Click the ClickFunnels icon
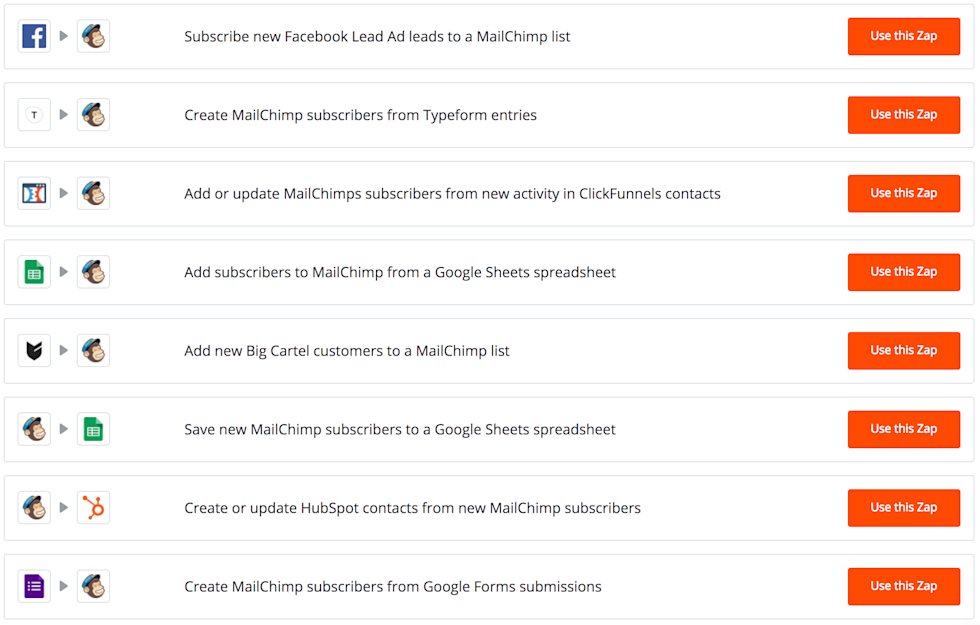Screen dimensions: 980x625 [34, 193]
